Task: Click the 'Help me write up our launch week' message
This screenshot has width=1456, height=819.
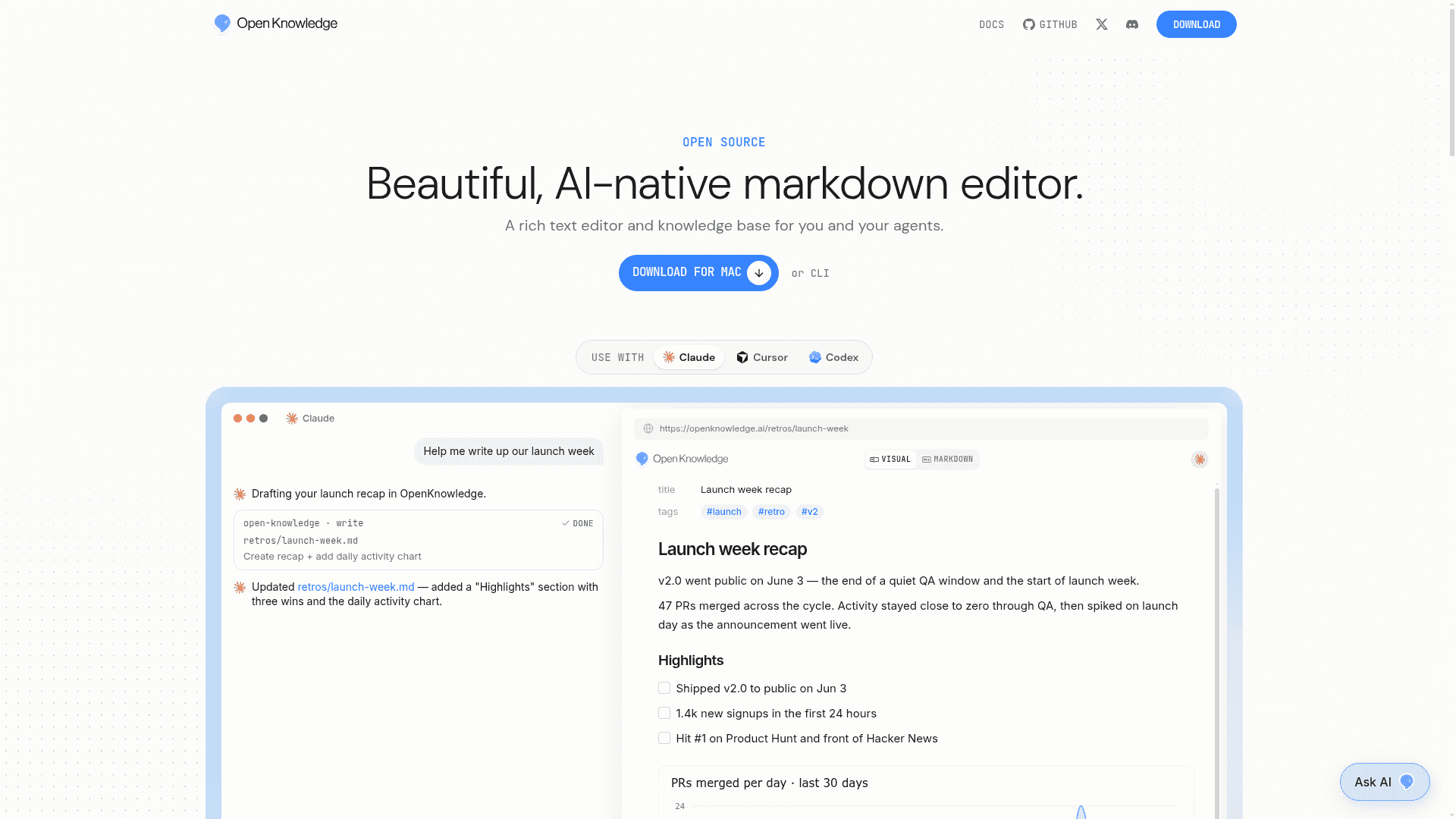Action: coord(509,451)
